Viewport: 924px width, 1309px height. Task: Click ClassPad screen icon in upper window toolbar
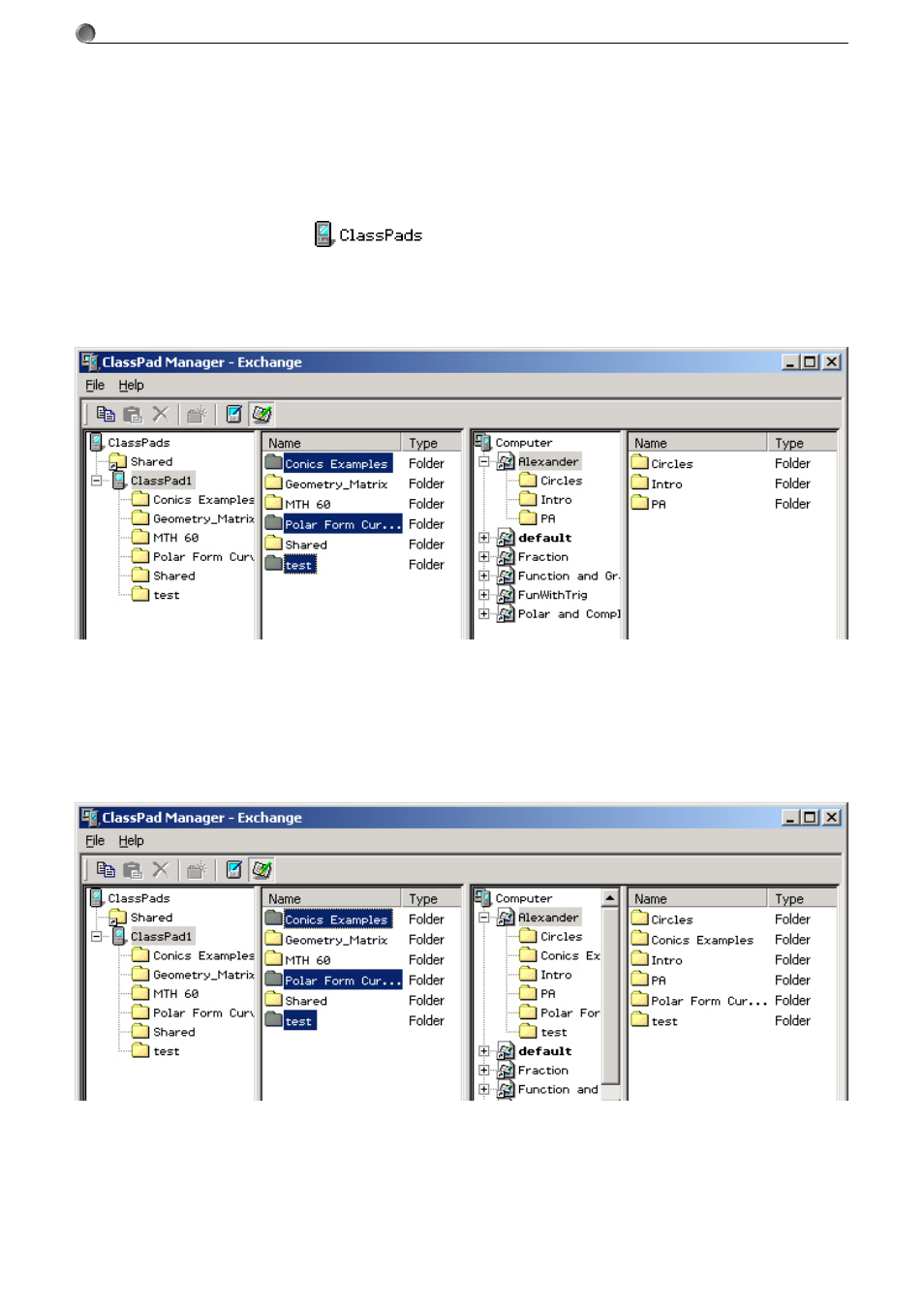pos(233,415)
